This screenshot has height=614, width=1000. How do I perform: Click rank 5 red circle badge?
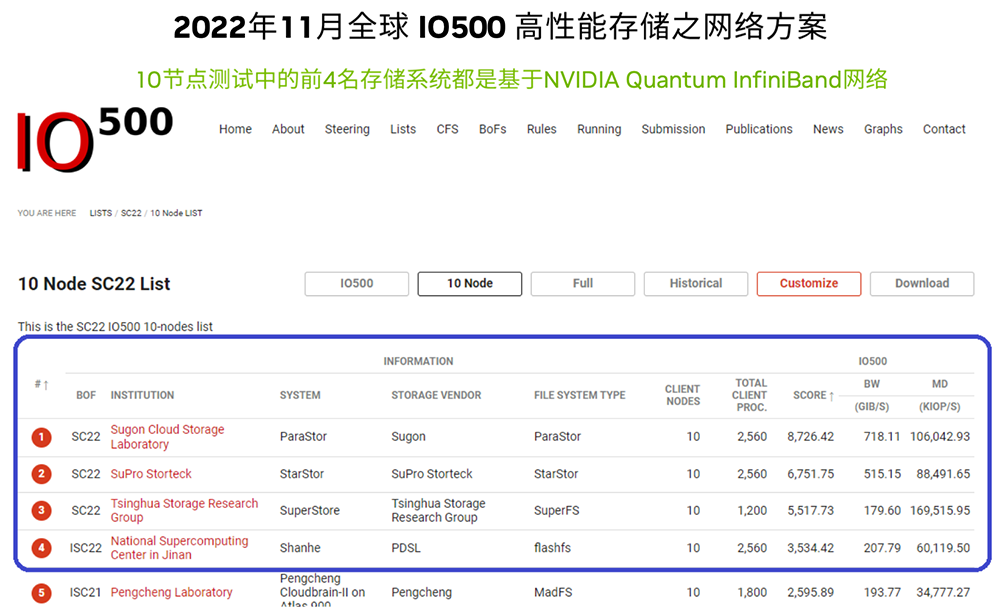point(41,592)
